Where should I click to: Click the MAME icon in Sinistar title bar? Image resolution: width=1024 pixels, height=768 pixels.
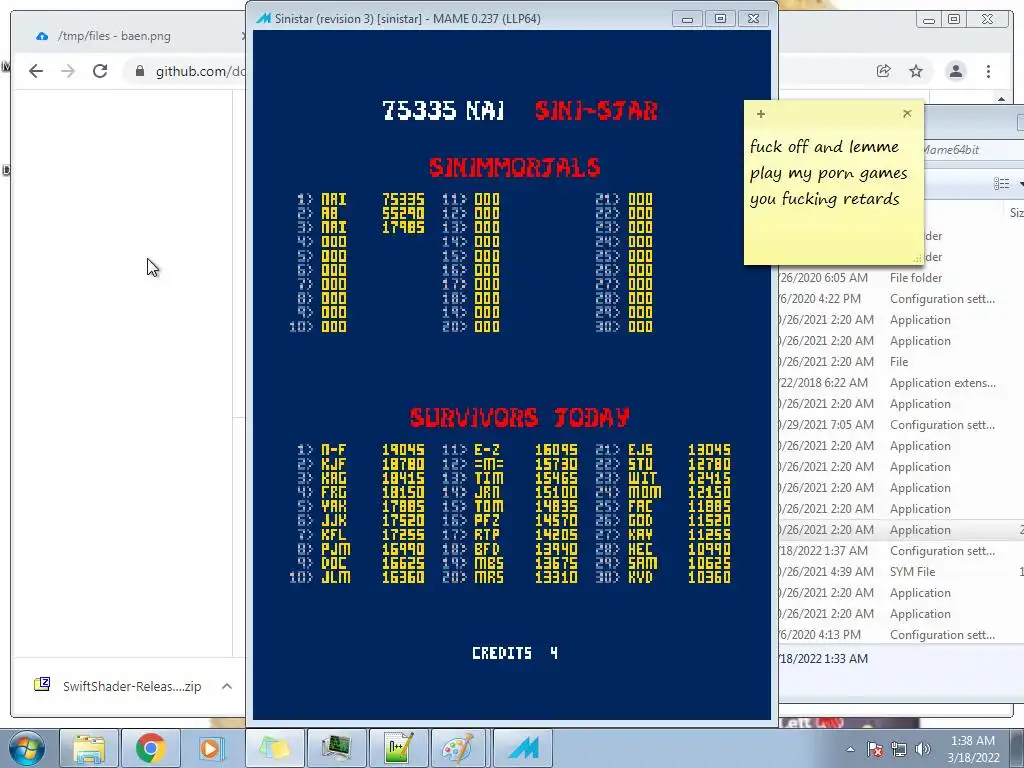coord(263,19)
